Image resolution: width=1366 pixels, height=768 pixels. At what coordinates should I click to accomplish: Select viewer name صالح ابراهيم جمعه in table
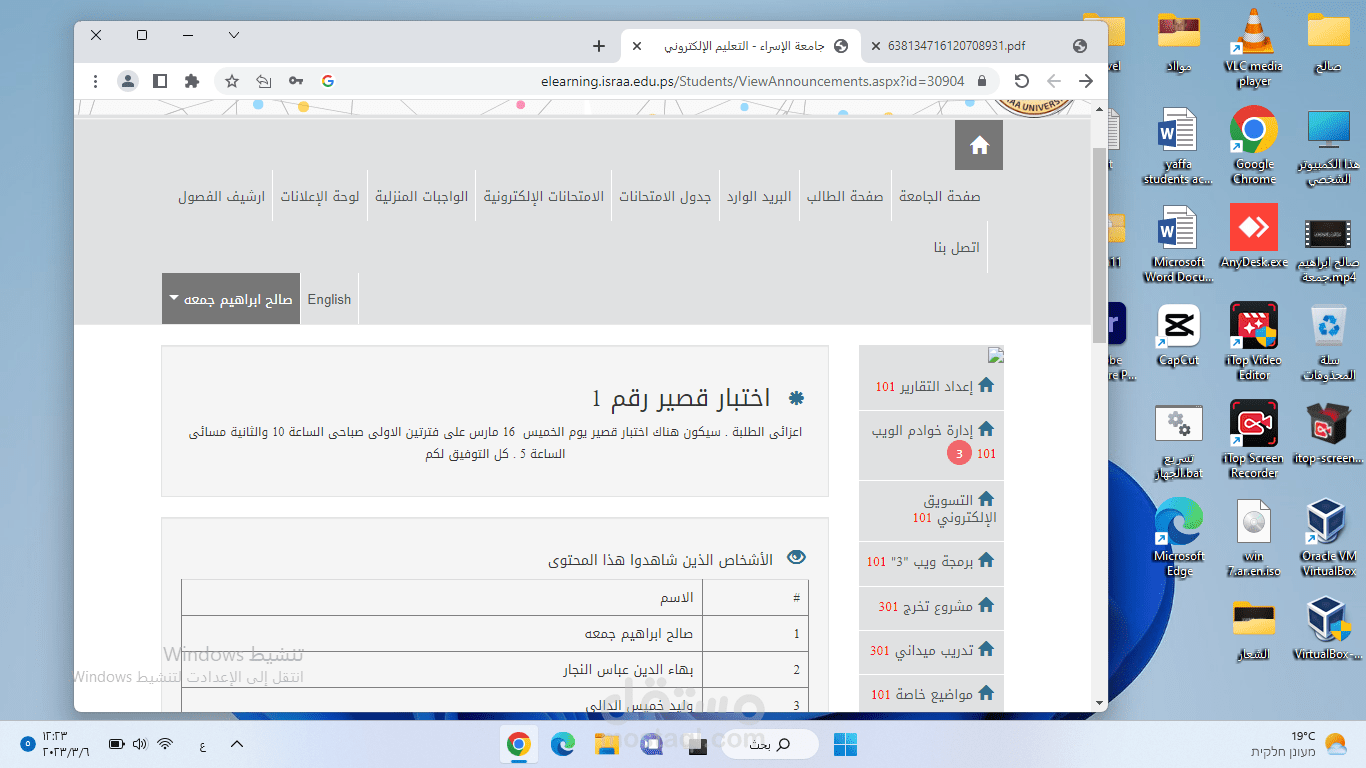click(639, 634)
